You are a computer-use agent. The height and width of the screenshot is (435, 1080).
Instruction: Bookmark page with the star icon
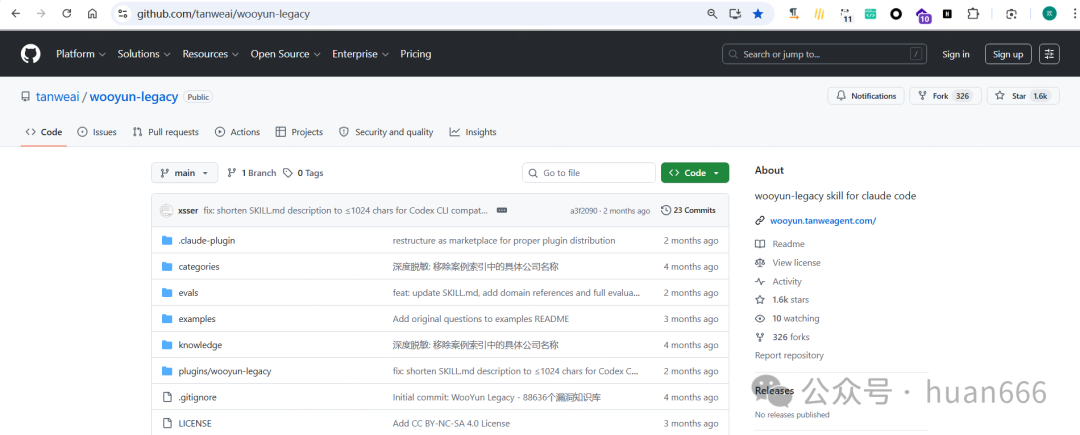pos(758,14)
